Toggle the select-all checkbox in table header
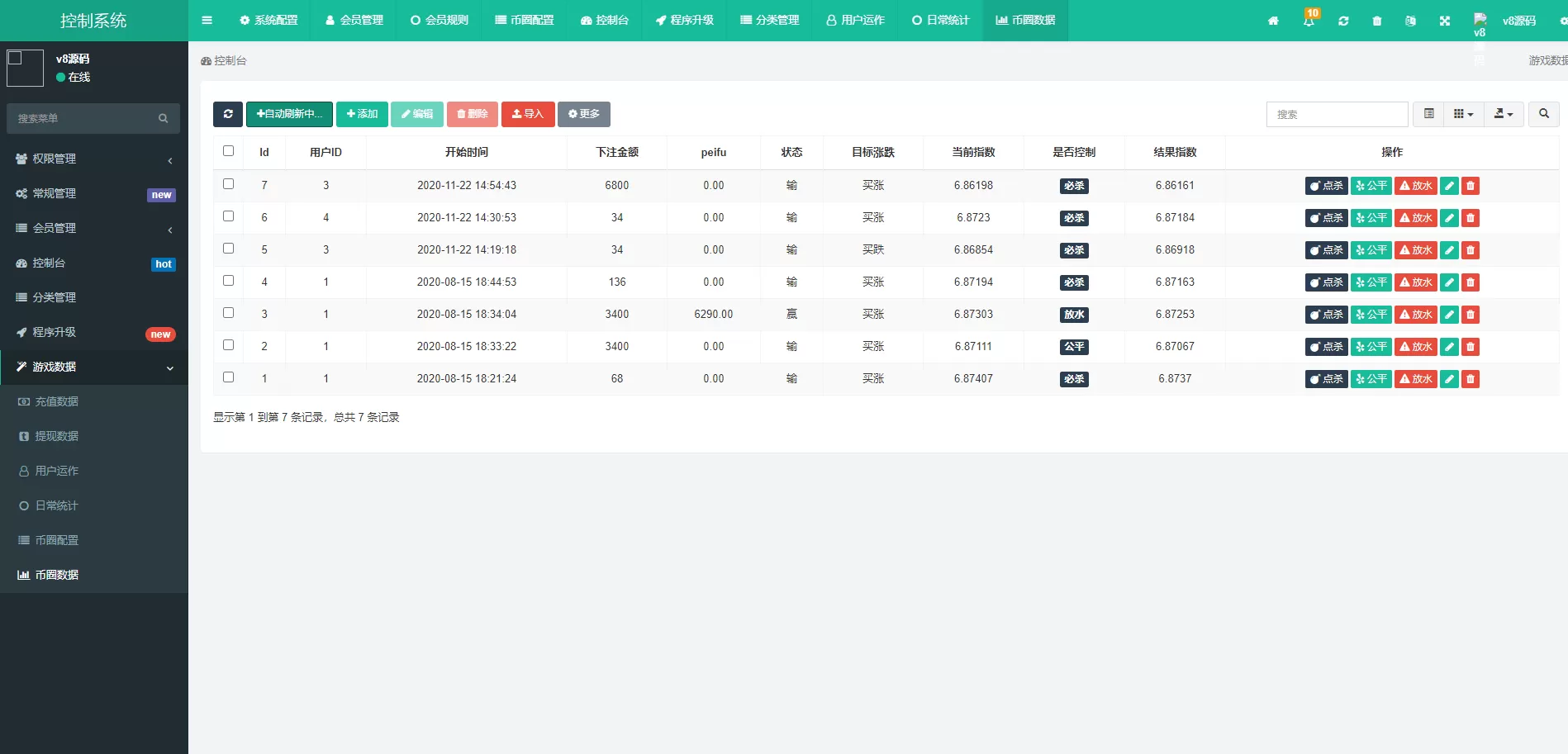The width and height of the screenshot is (1568, 754). (x=229, y=151)
